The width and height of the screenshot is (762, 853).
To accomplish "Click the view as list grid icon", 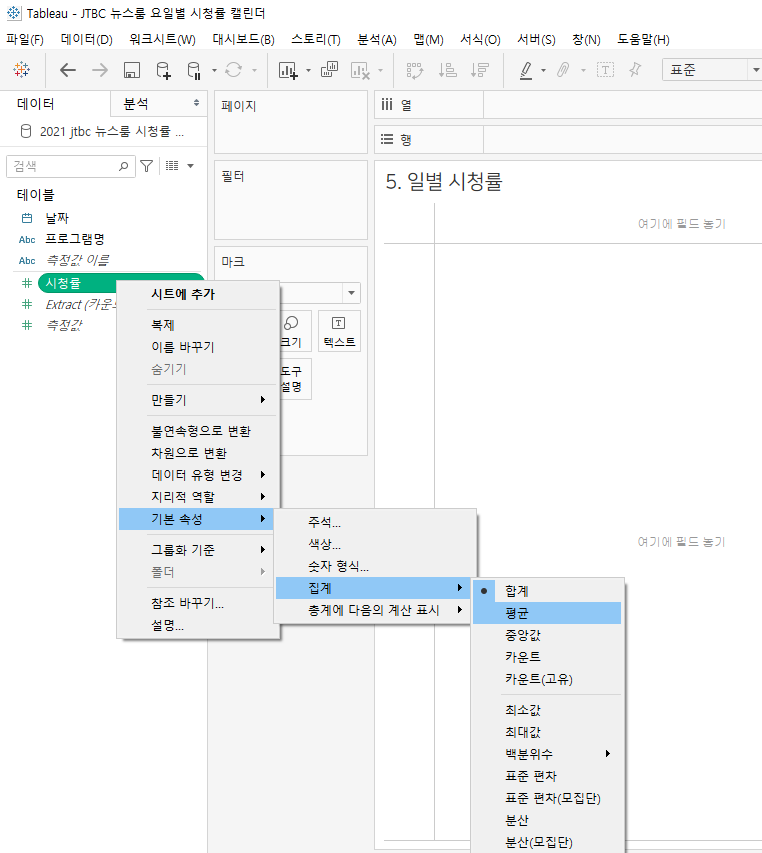I will [x=172, y=166].
